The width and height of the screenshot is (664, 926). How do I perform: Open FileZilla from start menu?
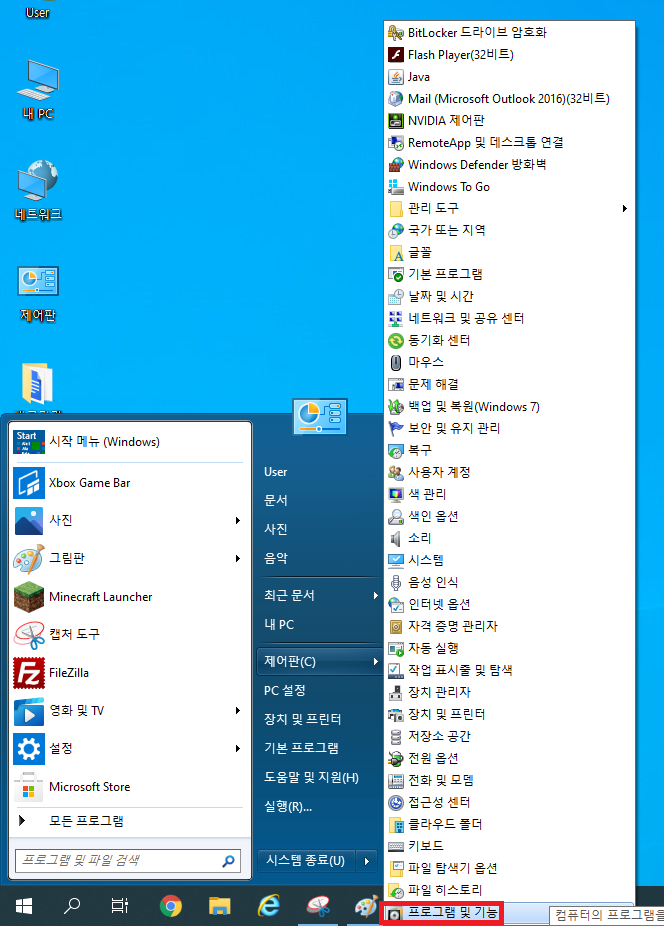[128, 673]
